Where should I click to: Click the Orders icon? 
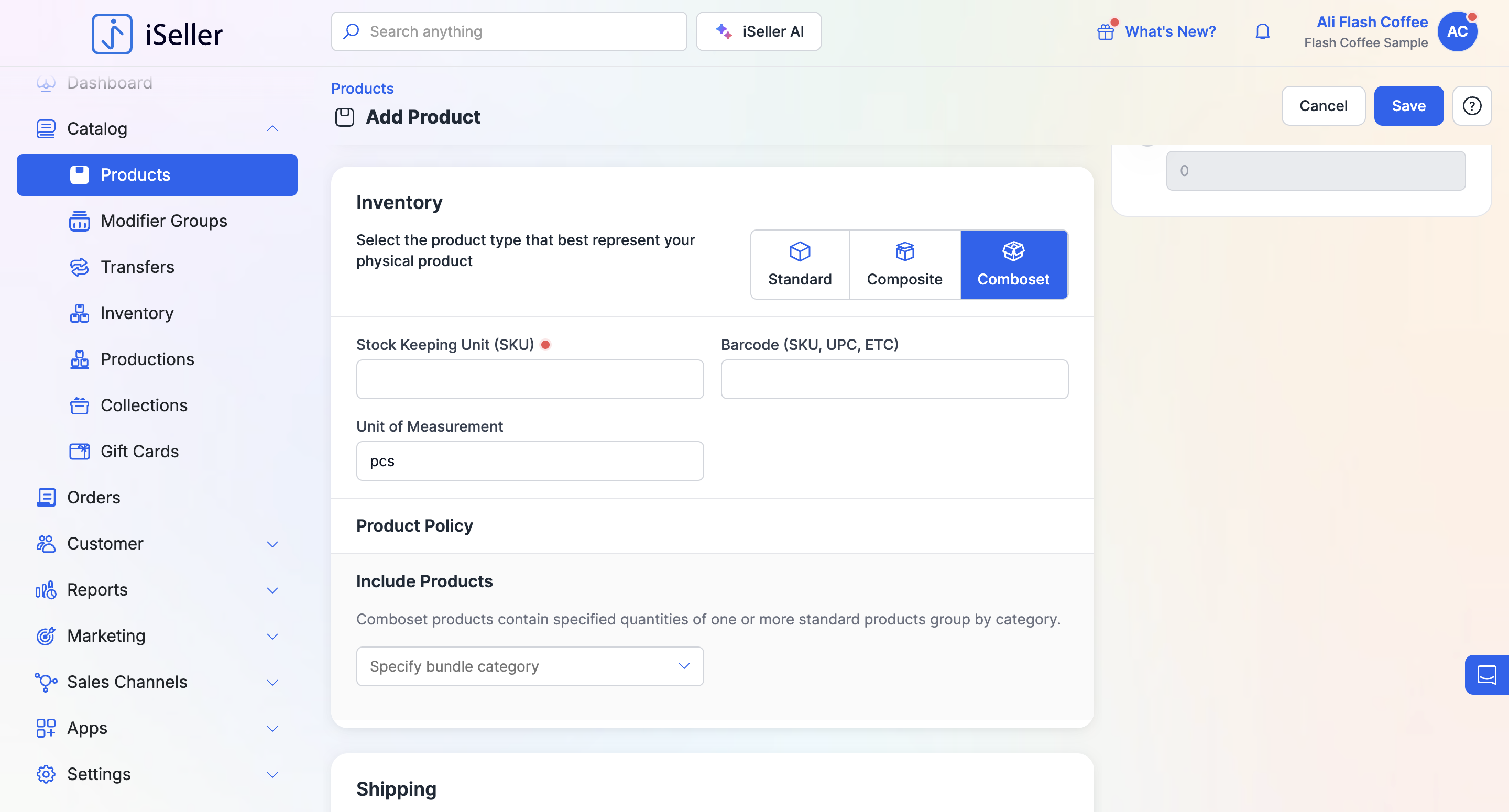(x=46, y=497)
